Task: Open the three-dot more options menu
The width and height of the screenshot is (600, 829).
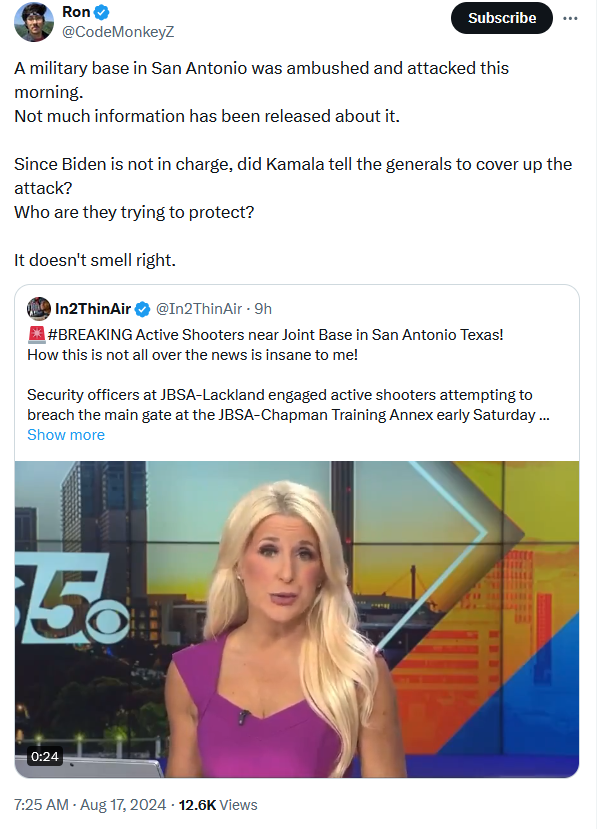Action: [x=570, y=19]
